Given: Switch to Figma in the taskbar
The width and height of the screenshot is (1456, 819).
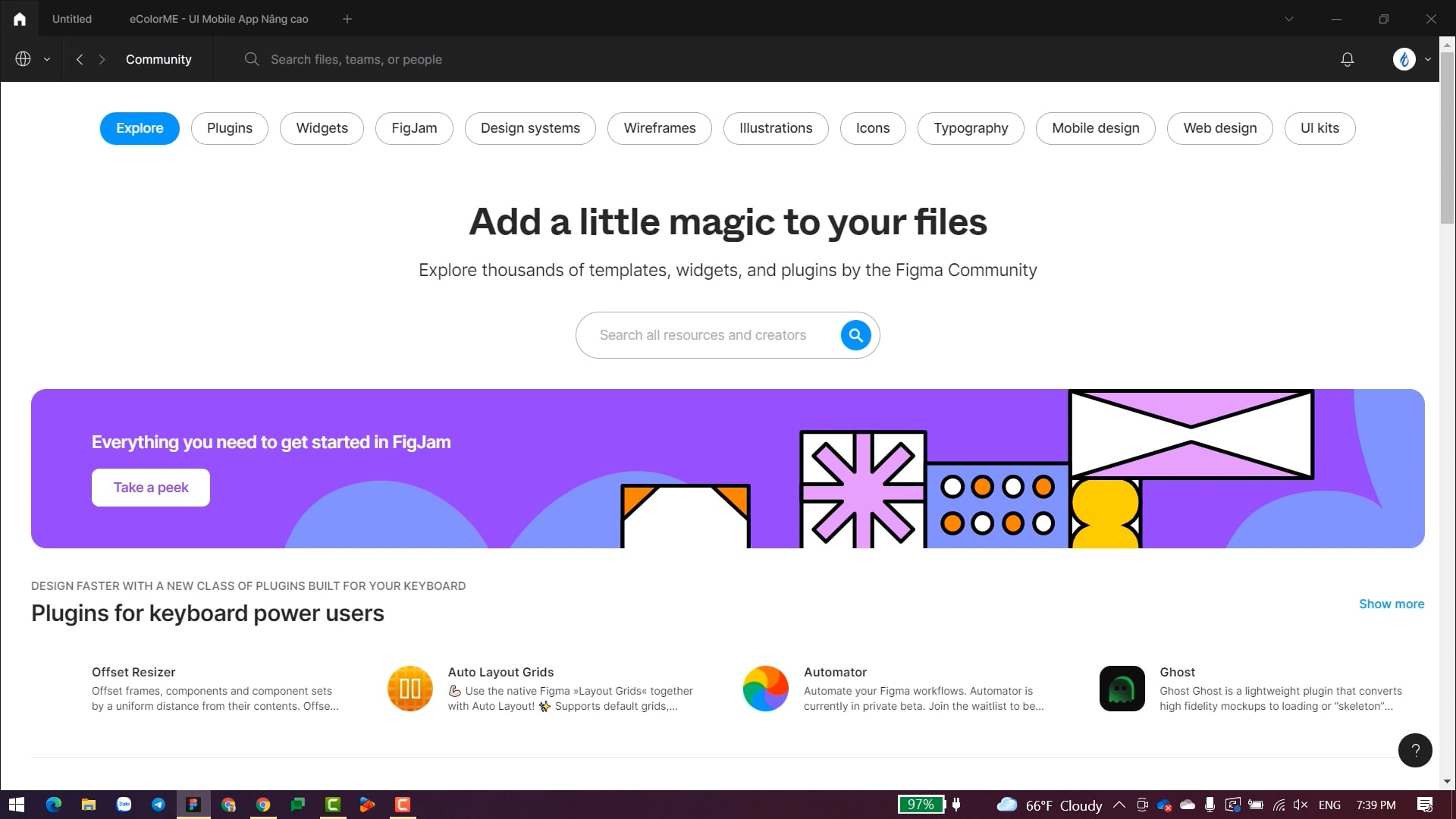Looking at the screenshot, I should [193, 805].
